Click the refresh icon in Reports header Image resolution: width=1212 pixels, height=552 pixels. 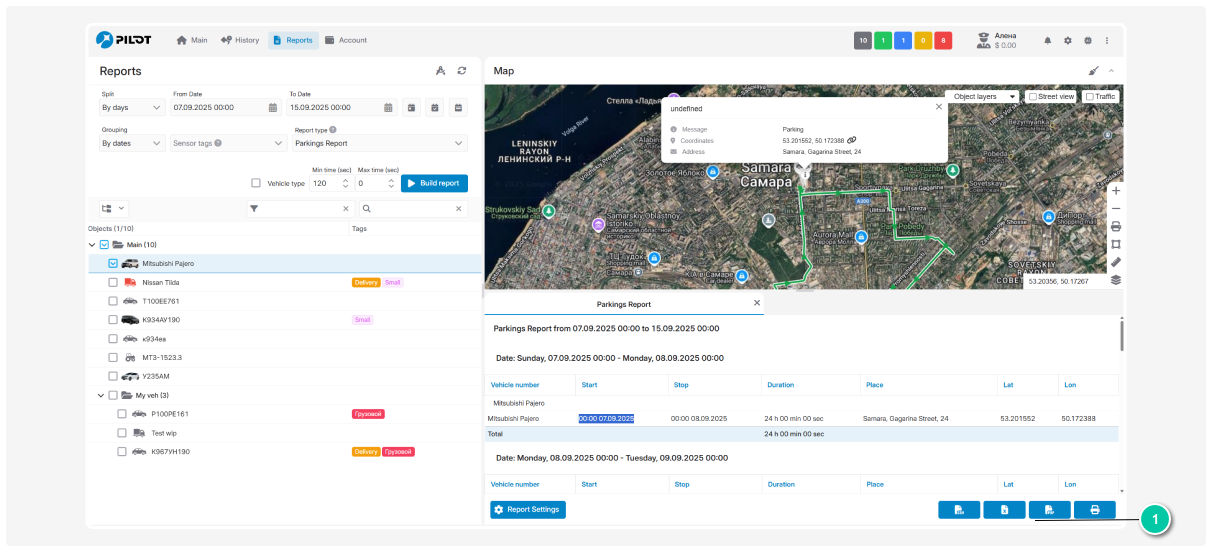coord(462,71)
